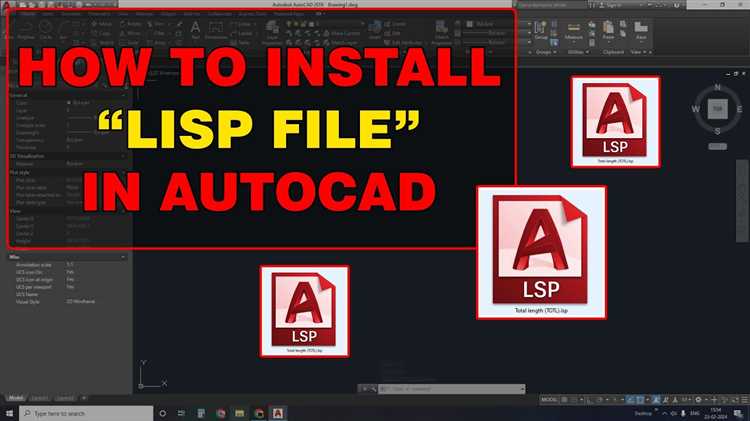Click the ENG language indicator
Screen dimensions: 750x421
point(695,413)
